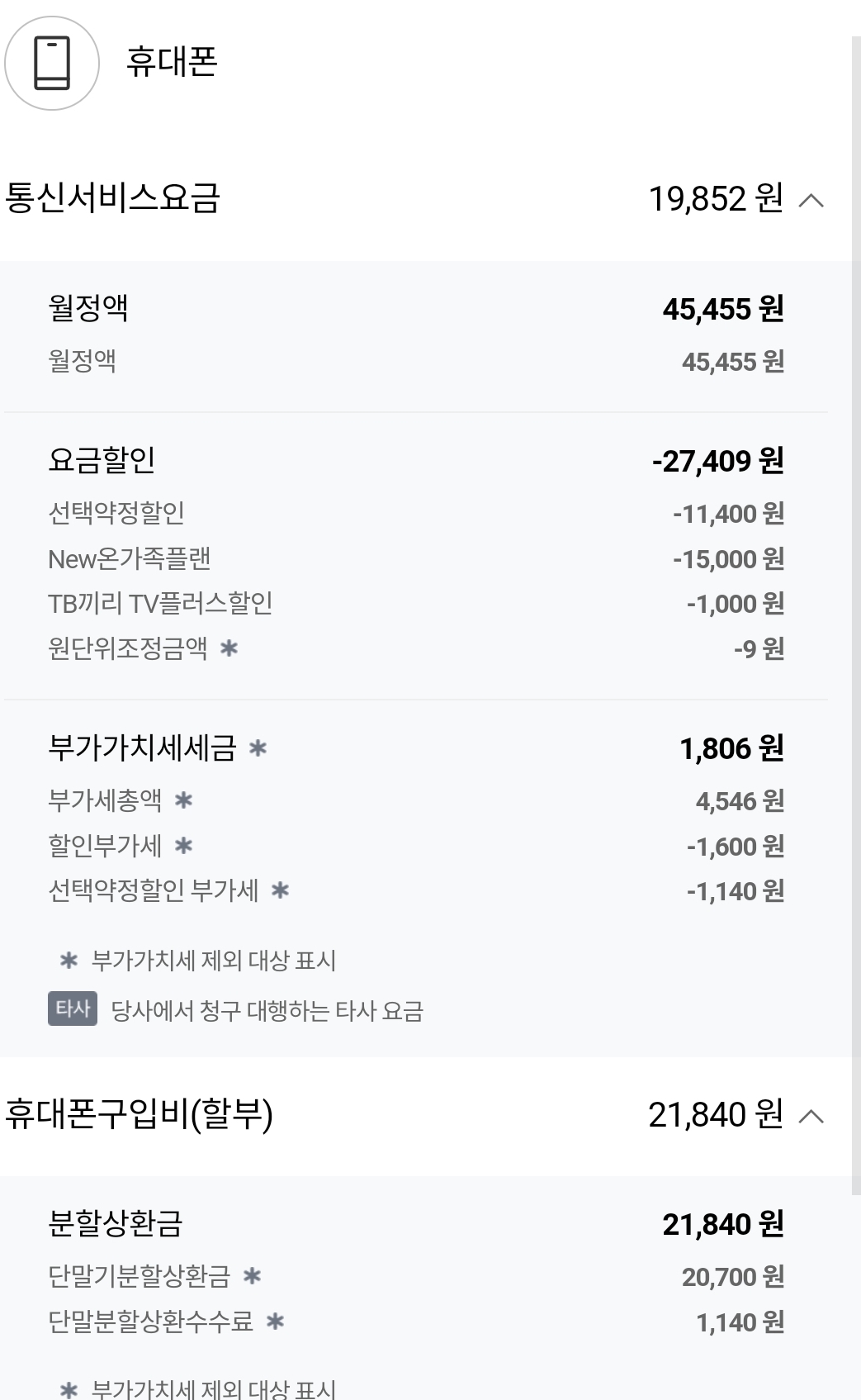Click the 타사 badge in the legend

pos(73,1008)
